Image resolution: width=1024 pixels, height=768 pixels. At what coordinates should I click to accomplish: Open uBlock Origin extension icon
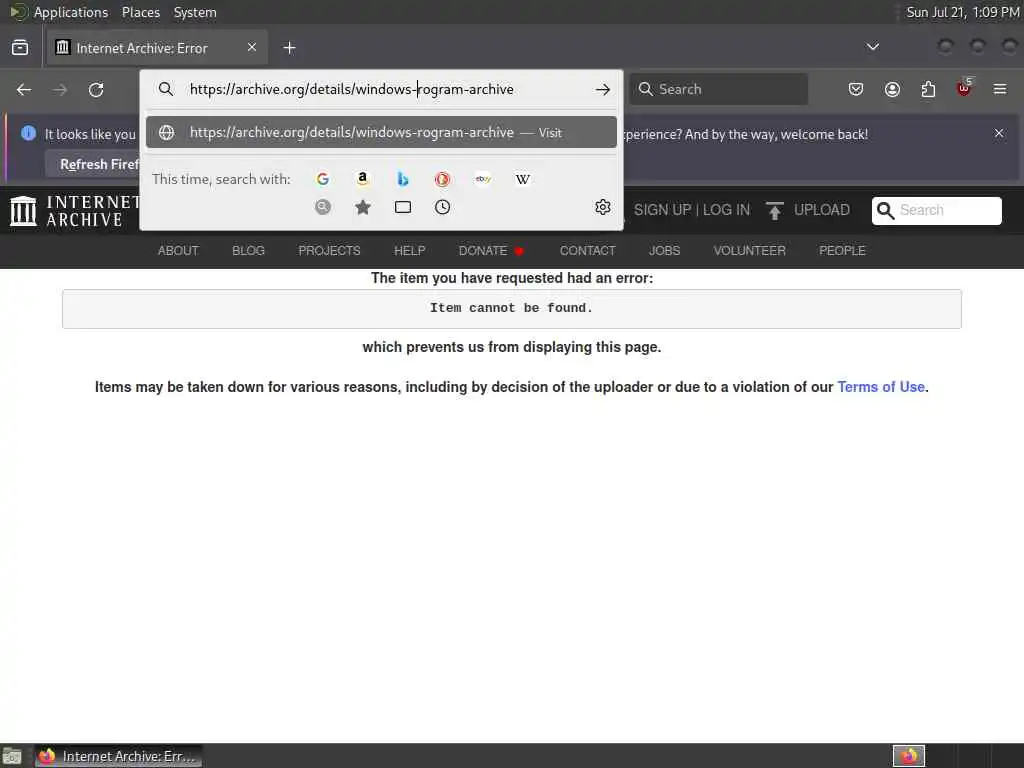coord(964,89)
